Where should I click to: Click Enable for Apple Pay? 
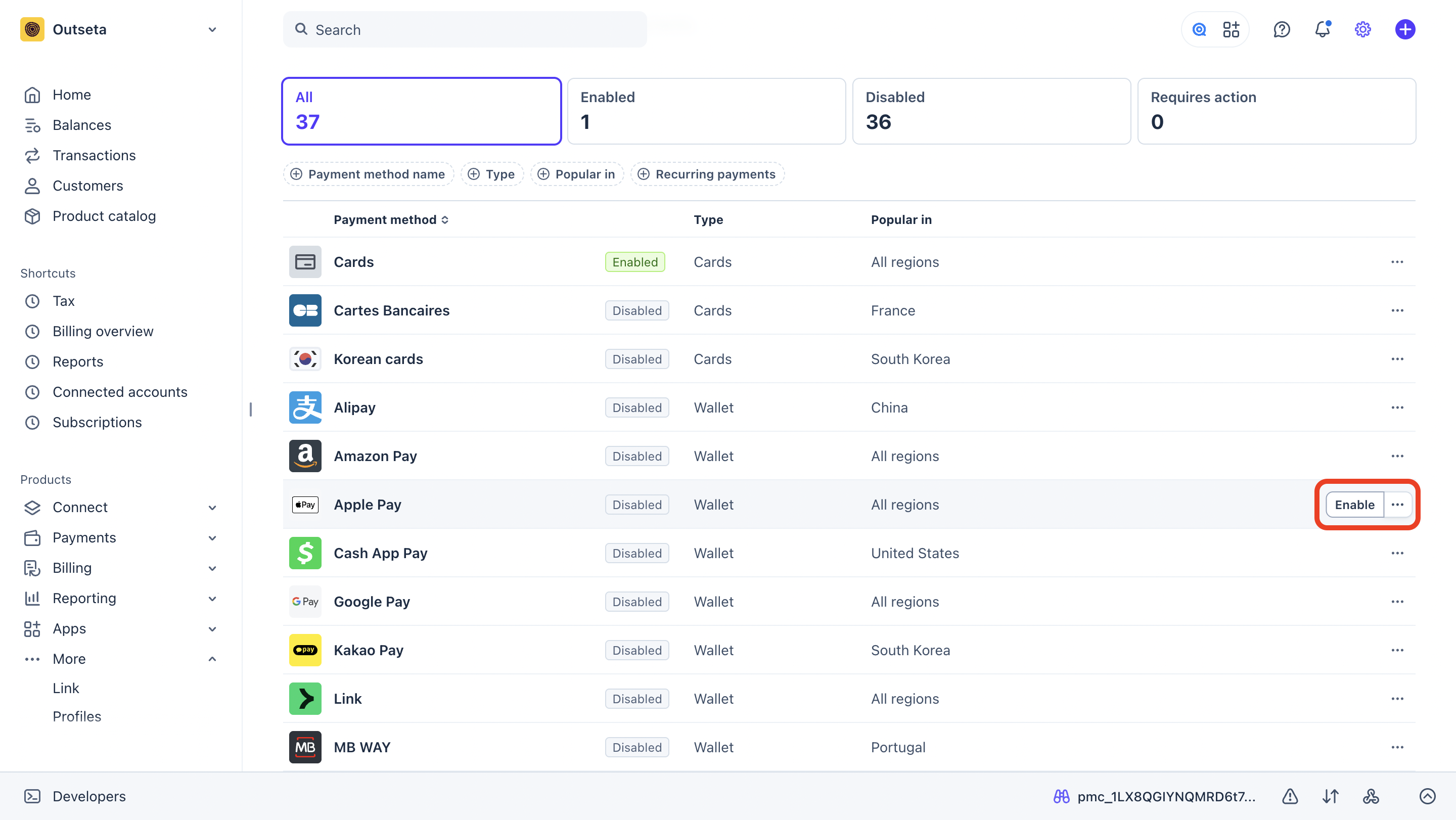coord(1354,505)
